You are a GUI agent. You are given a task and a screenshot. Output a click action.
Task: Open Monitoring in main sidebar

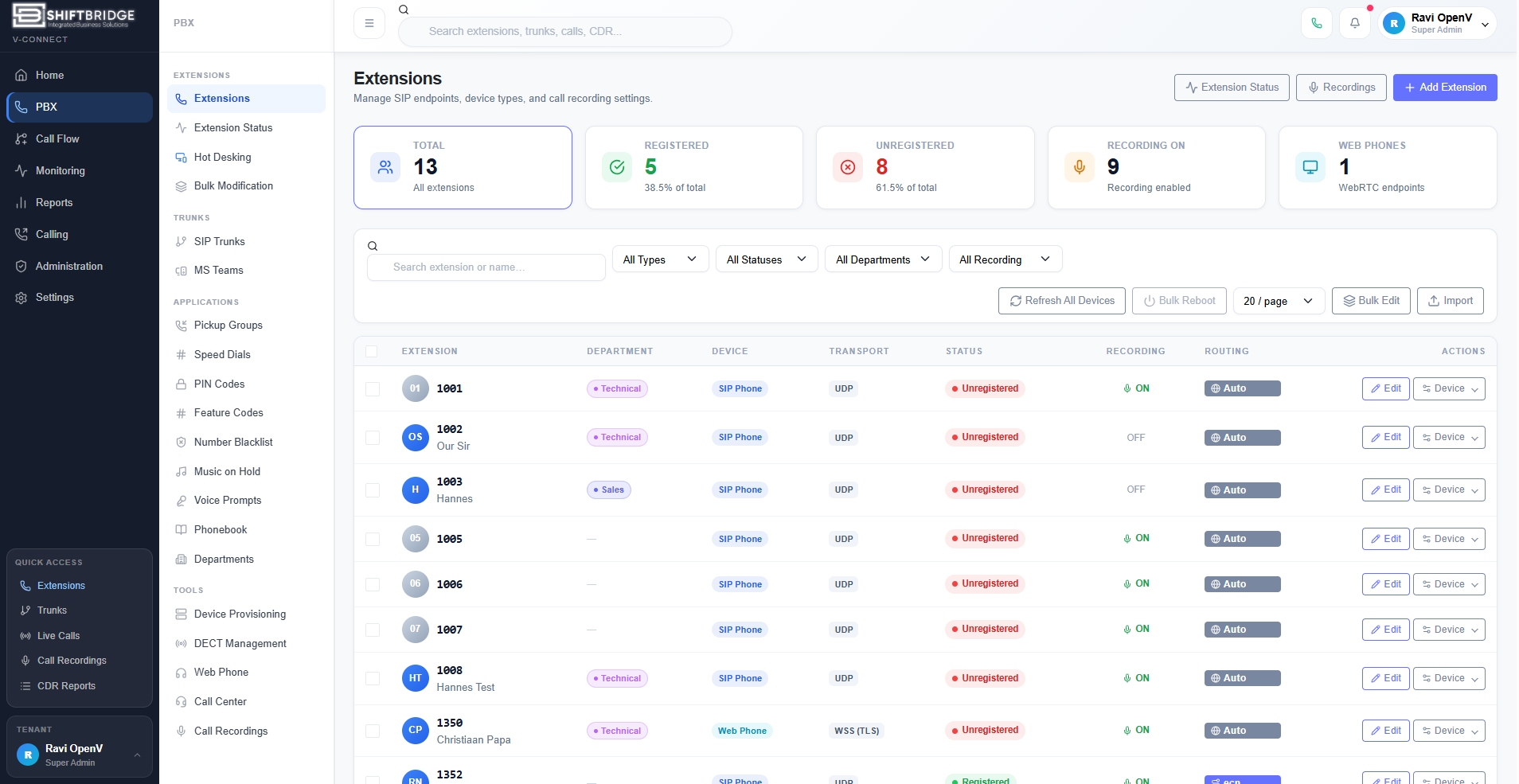[79, 170]
